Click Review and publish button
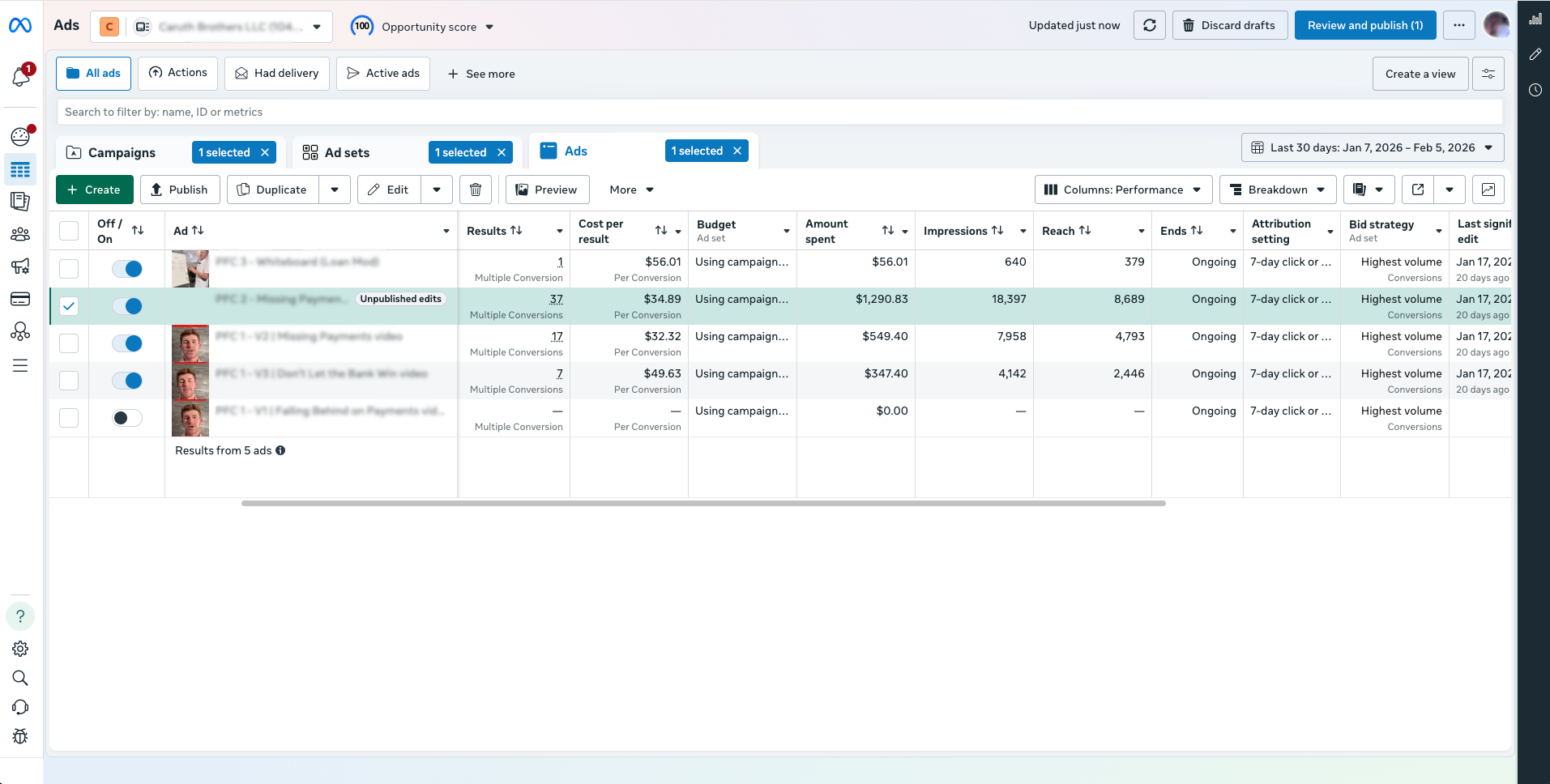Image resolution: width=1550 pixels, height=784 pixels. (x=1364, y=26)
